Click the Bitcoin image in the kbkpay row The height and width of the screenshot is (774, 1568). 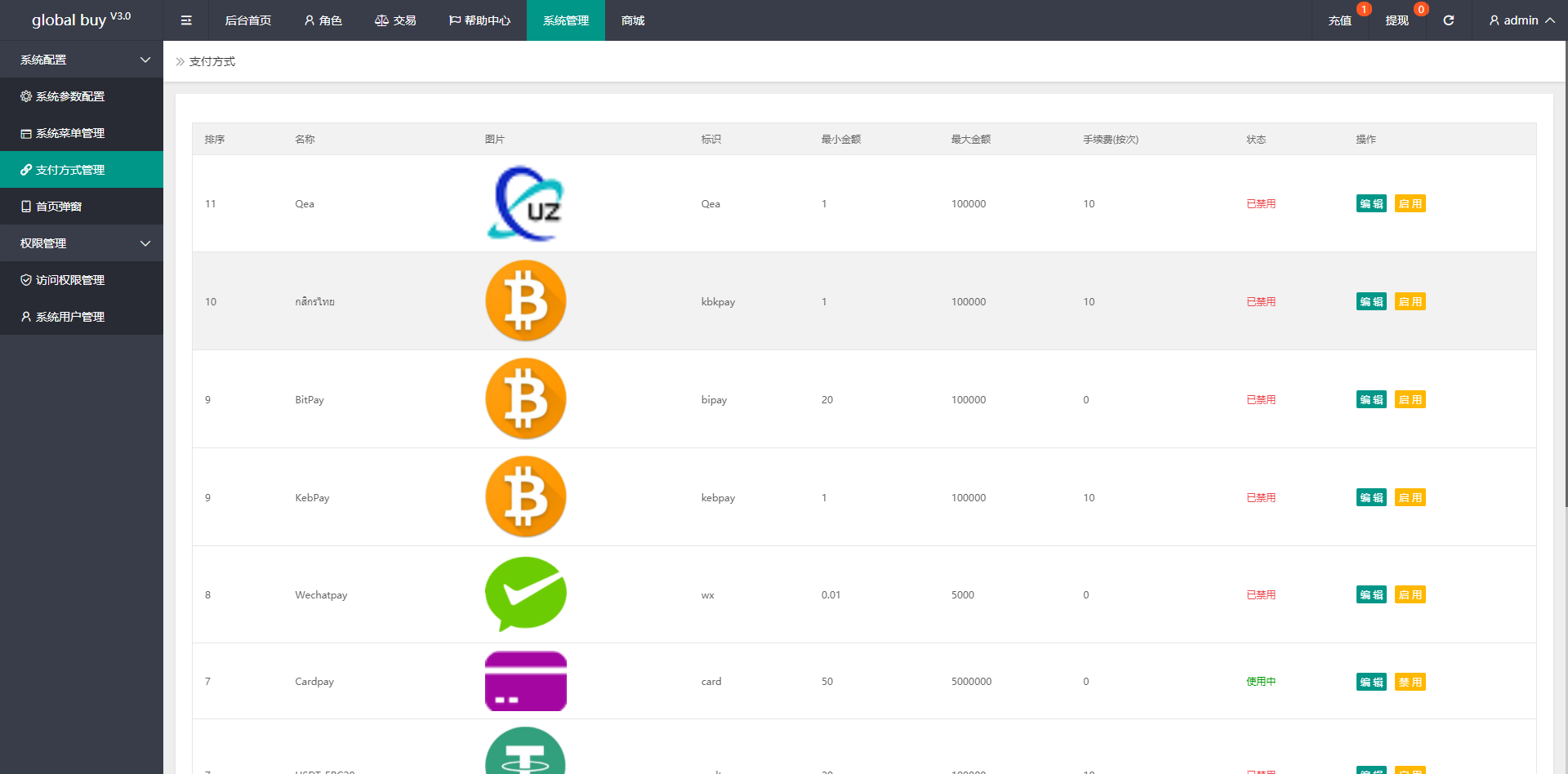tap(526, 300)
